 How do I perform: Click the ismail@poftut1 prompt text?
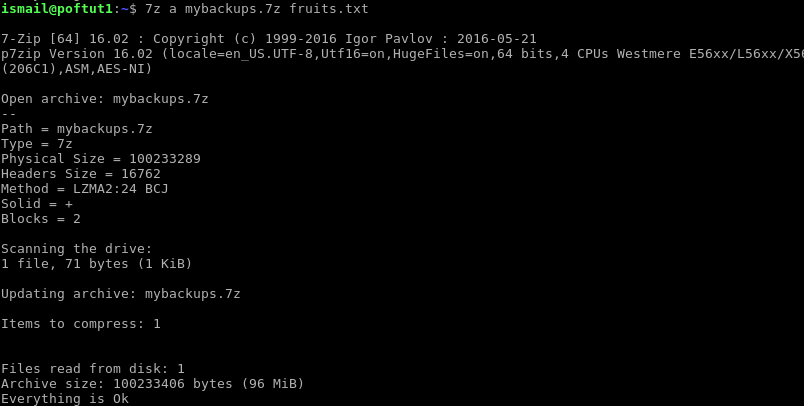(56, 9)
